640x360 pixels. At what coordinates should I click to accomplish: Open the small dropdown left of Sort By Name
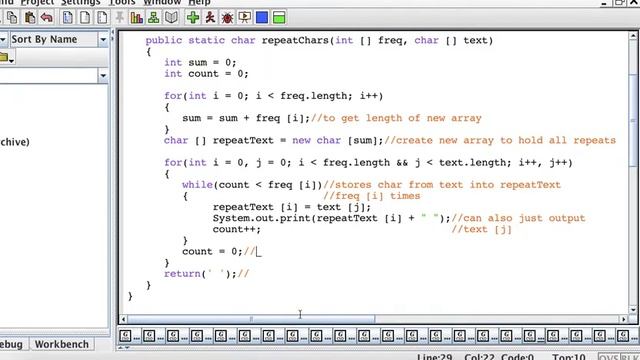click(3, 40)
